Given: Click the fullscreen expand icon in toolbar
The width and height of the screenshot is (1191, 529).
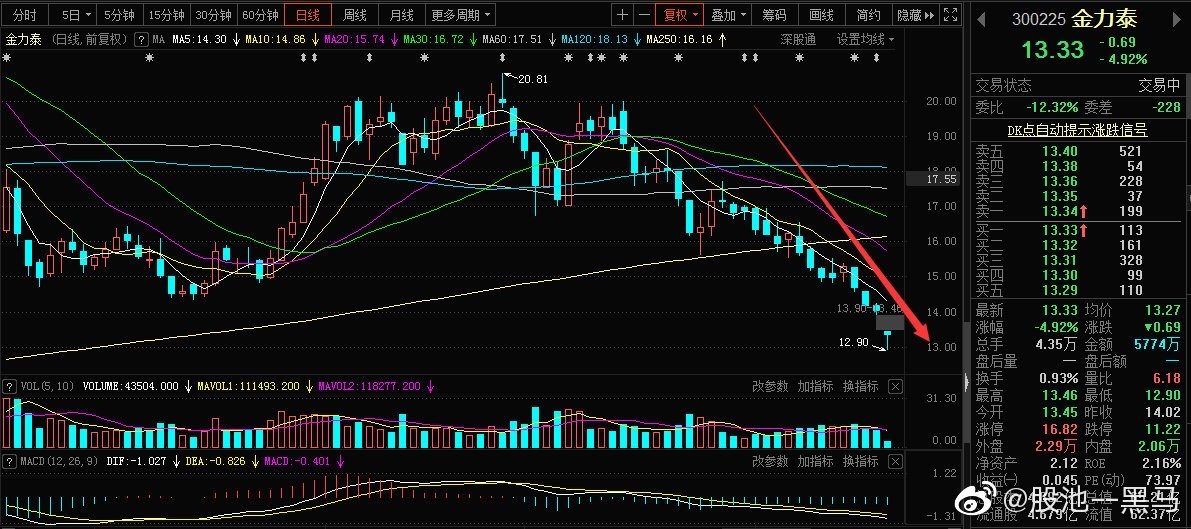Looking at the screenshot, I should 950,15.
